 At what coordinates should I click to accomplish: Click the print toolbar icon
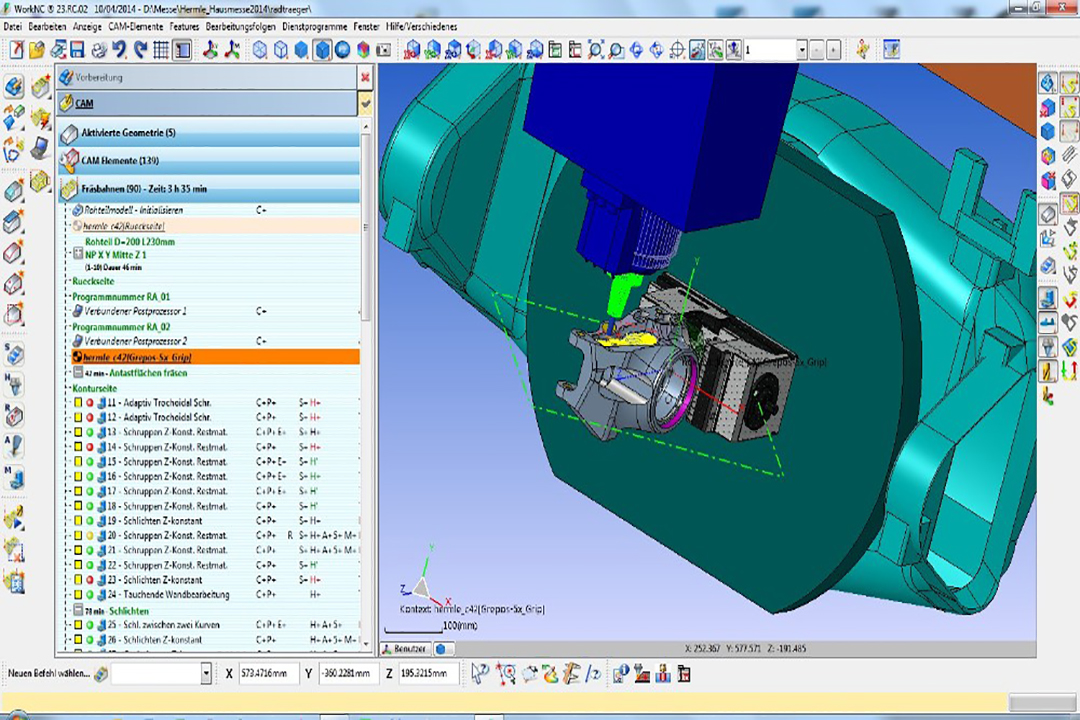click(x=99, y=50)
